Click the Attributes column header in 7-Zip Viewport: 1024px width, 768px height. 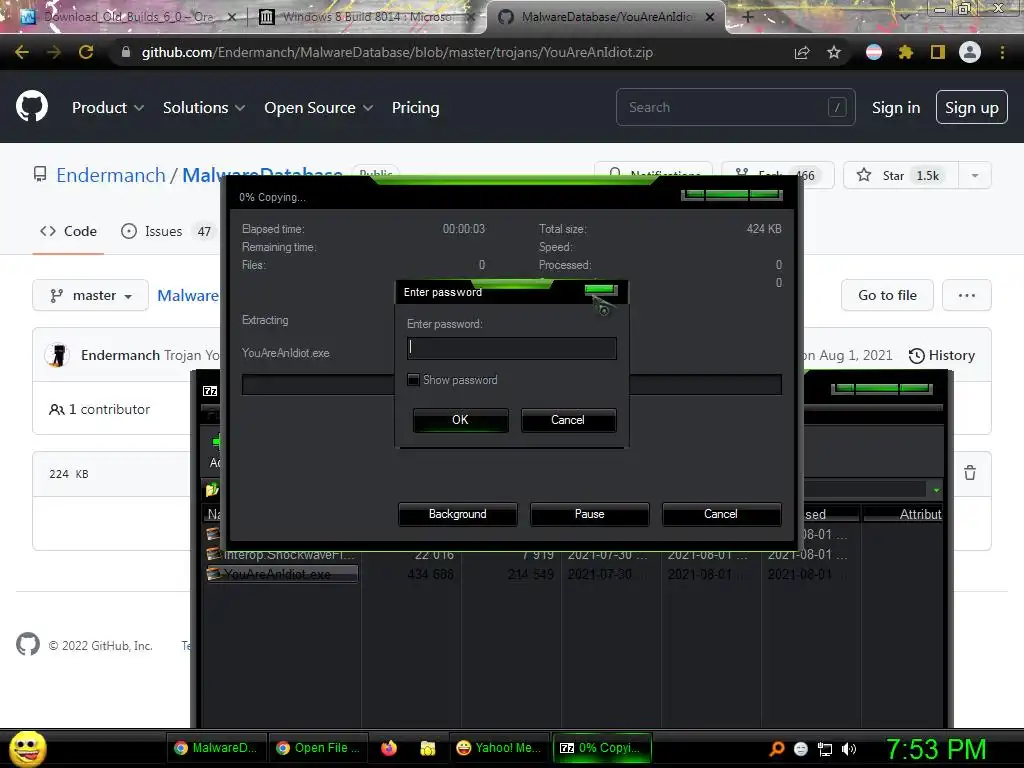coord(903,514)
